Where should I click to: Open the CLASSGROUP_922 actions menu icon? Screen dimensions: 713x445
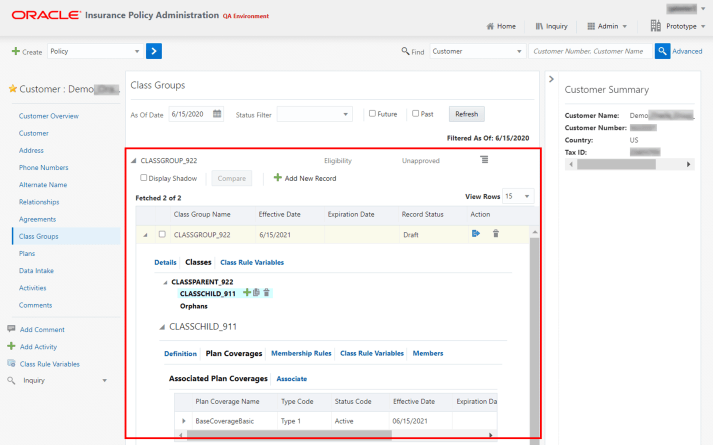484,160
